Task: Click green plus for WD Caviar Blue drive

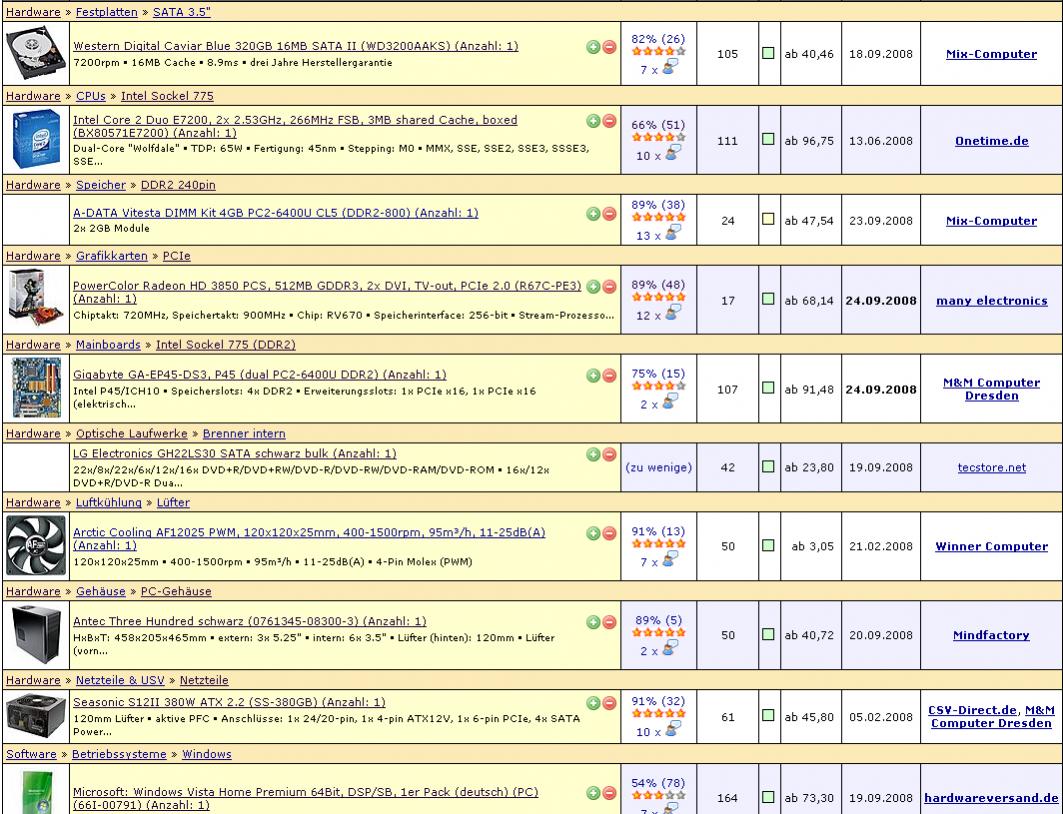Action: pyautogui.click(x=593, y=47)
